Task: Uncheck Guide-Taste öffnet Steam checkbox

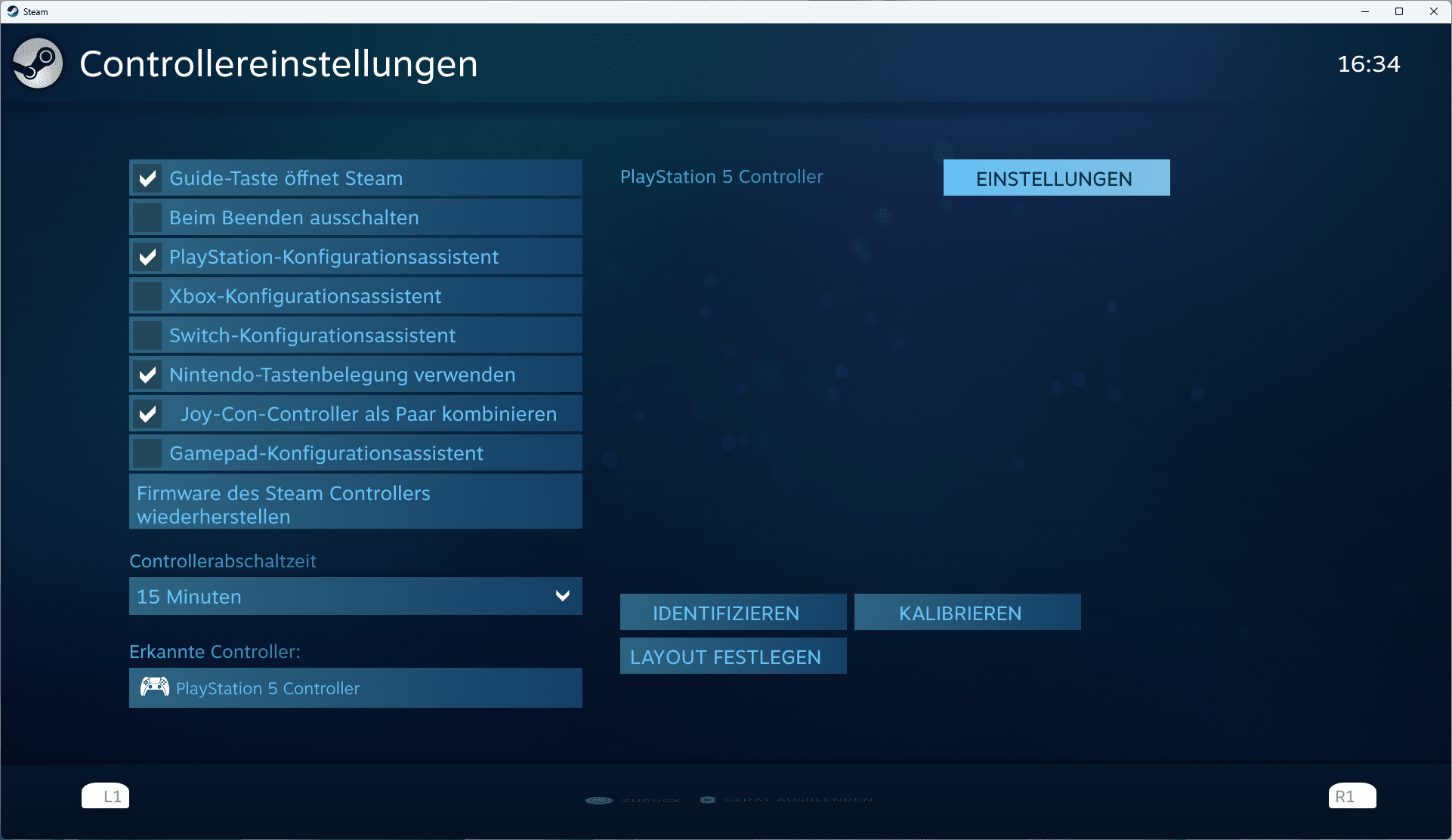Action: click(147, 178)
